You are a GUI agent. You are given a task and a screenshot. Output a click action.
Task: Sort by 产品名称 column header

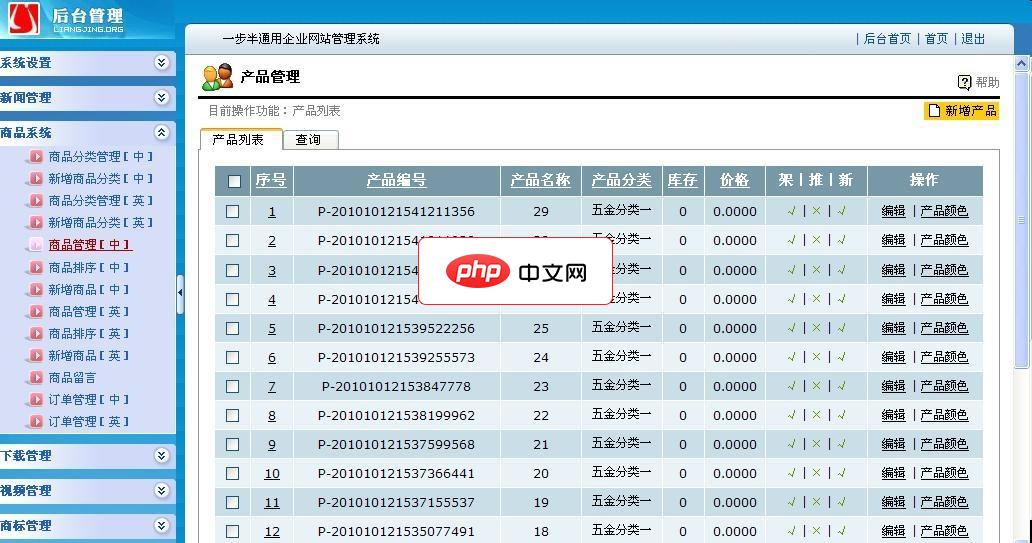click(x=540, y=180)
